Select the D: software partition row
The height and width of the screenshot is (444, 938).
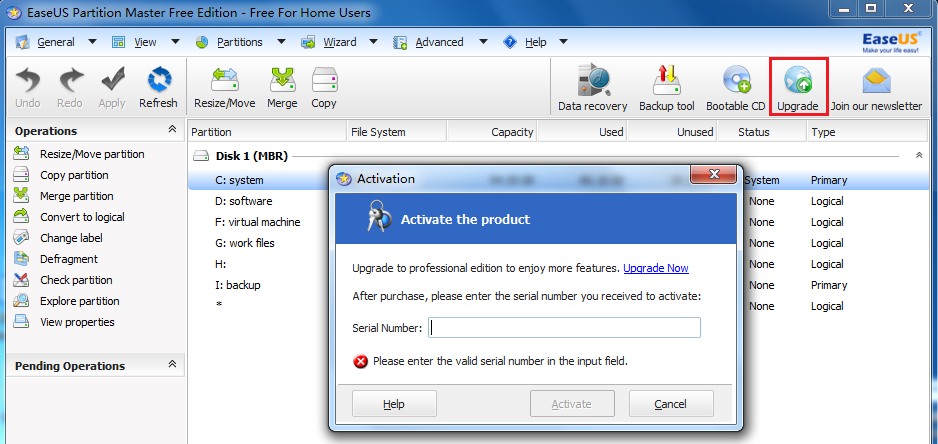(x=244, y=201)
